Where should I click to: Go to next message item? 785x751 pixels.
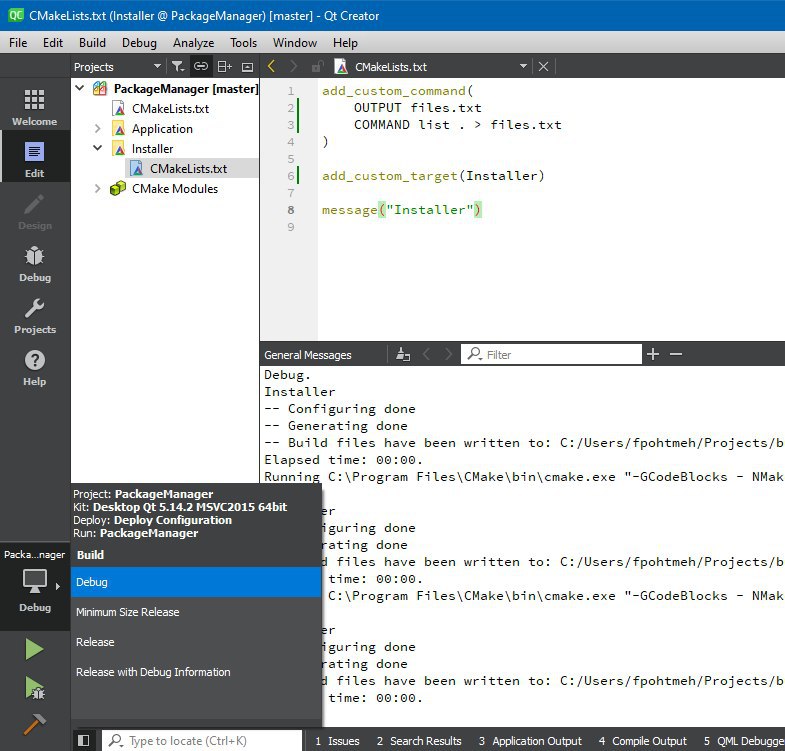coord(448,354)
